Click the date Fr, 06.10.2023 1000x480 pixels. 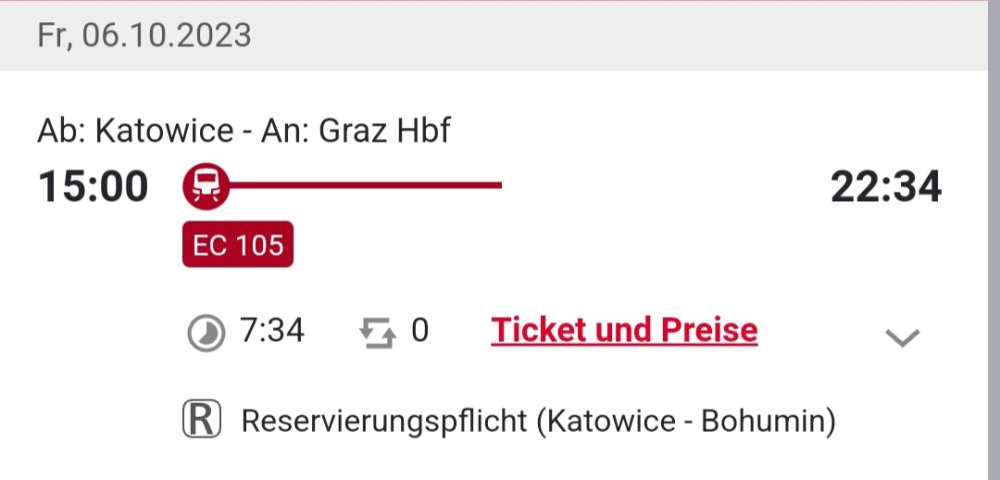pos(145,36)
